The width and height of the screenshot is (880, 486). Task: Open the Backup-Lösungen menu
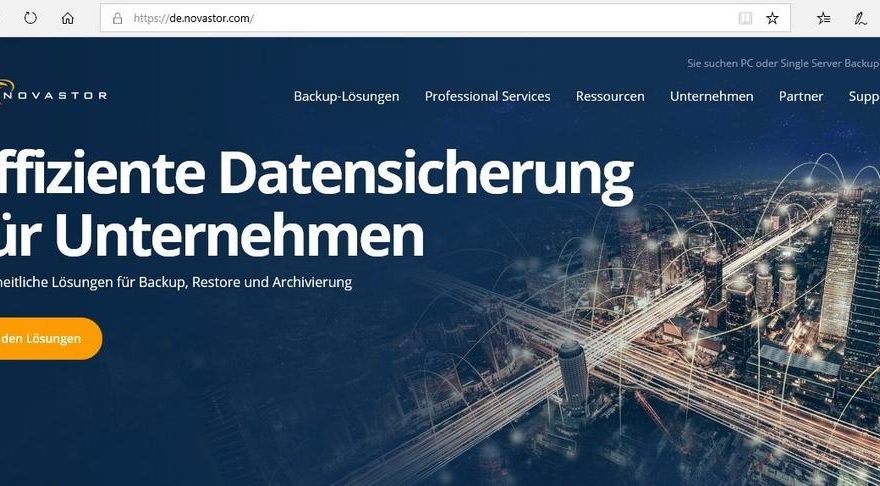346,96
